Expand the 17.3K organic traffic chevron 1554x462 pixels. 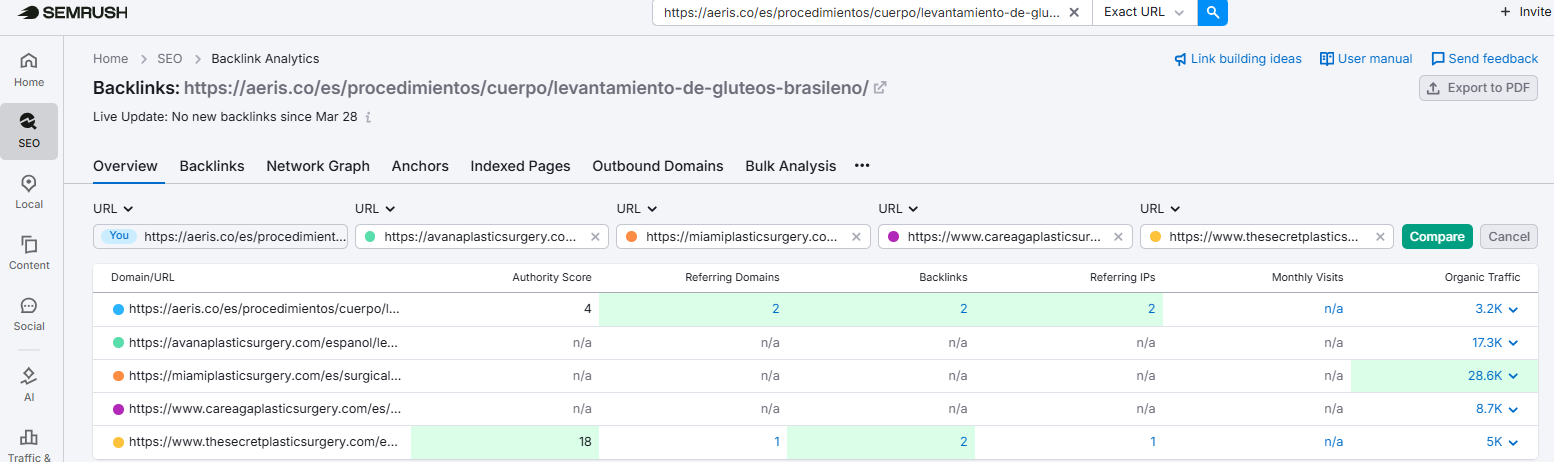(1513, 343)
